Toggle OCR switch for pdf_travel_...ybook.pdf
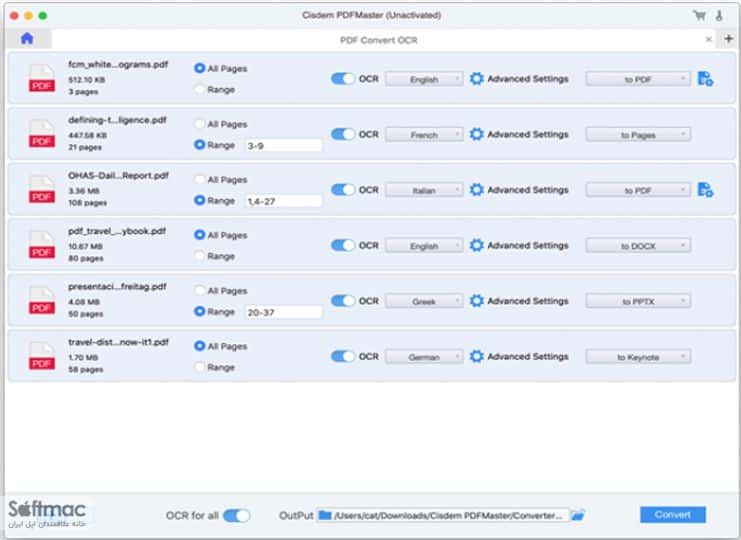 click(343, 245)
